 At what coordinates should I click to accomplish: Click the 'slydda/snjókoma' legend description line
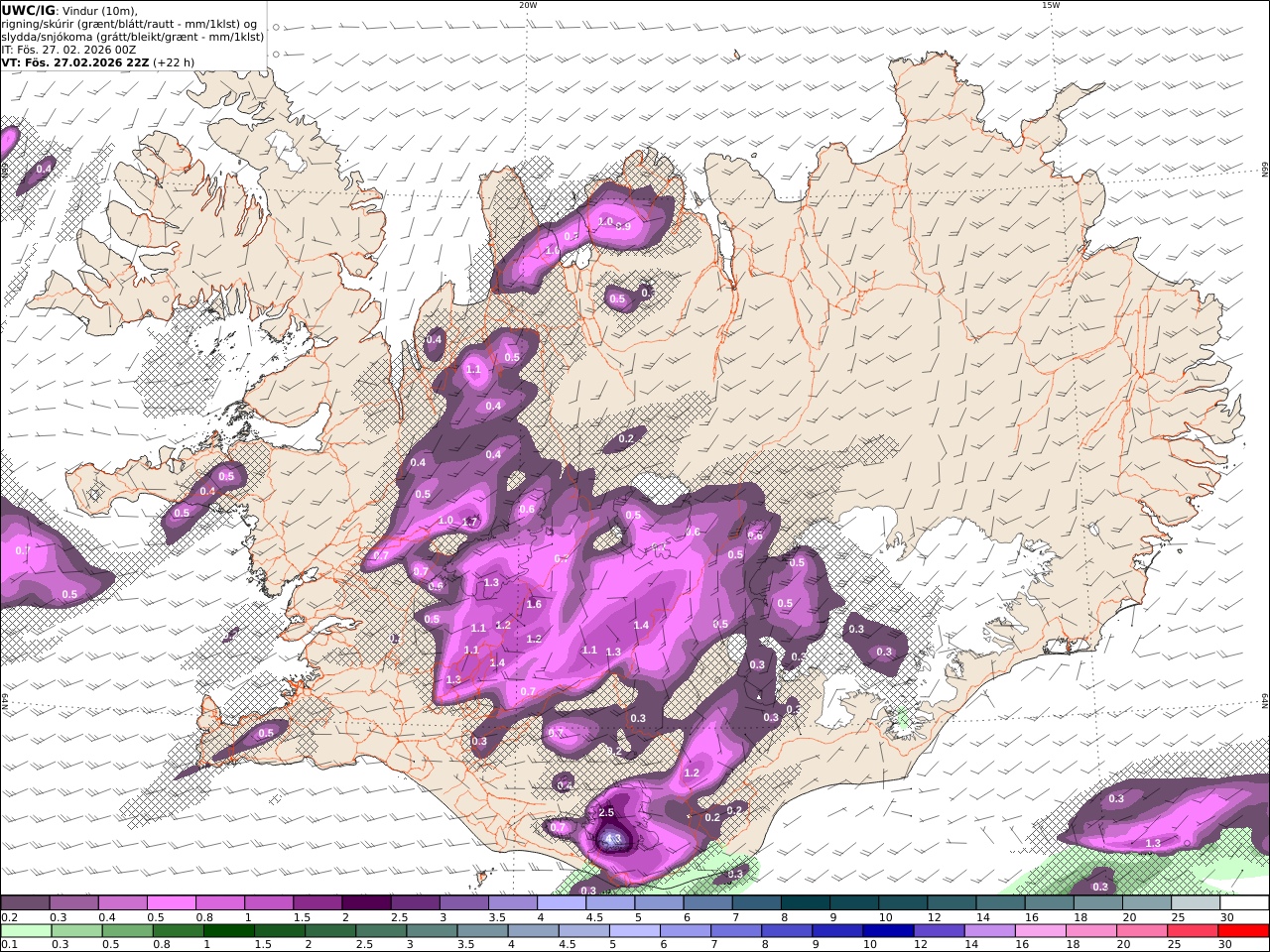click(132, 37)
